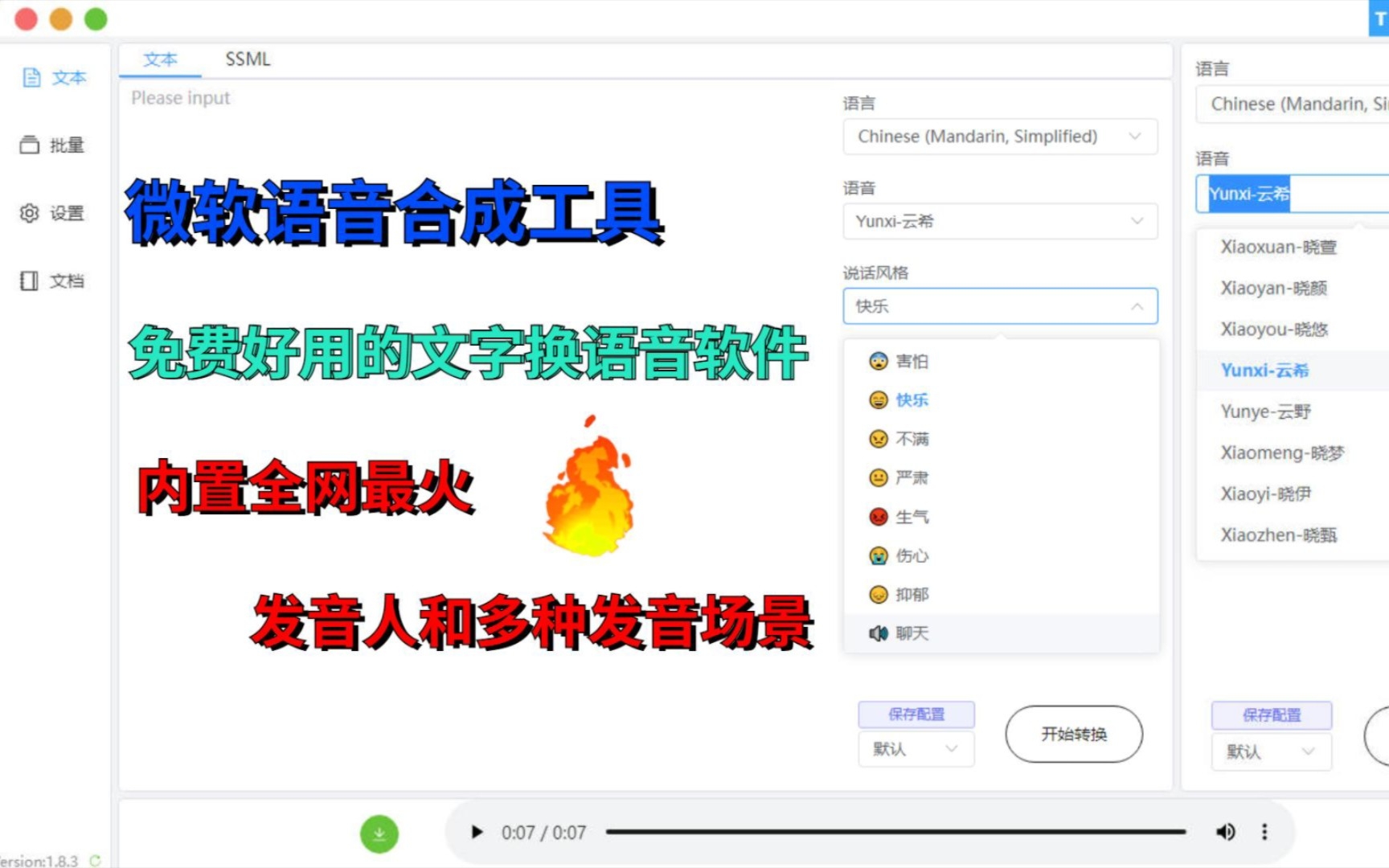Choose Xiaozhen-晓甄 voice

click(x=1293, y=535)
